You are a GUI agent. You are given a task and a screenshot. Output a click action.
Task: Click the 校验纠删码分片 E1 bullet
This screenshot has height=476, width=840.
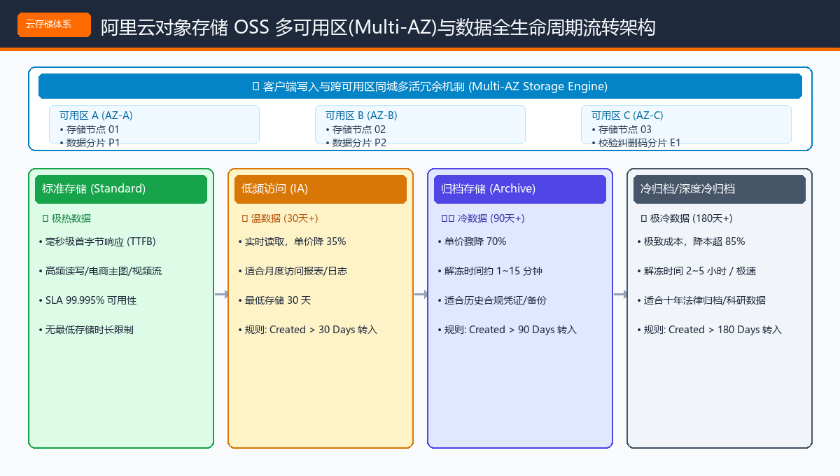tap(636, 142)
